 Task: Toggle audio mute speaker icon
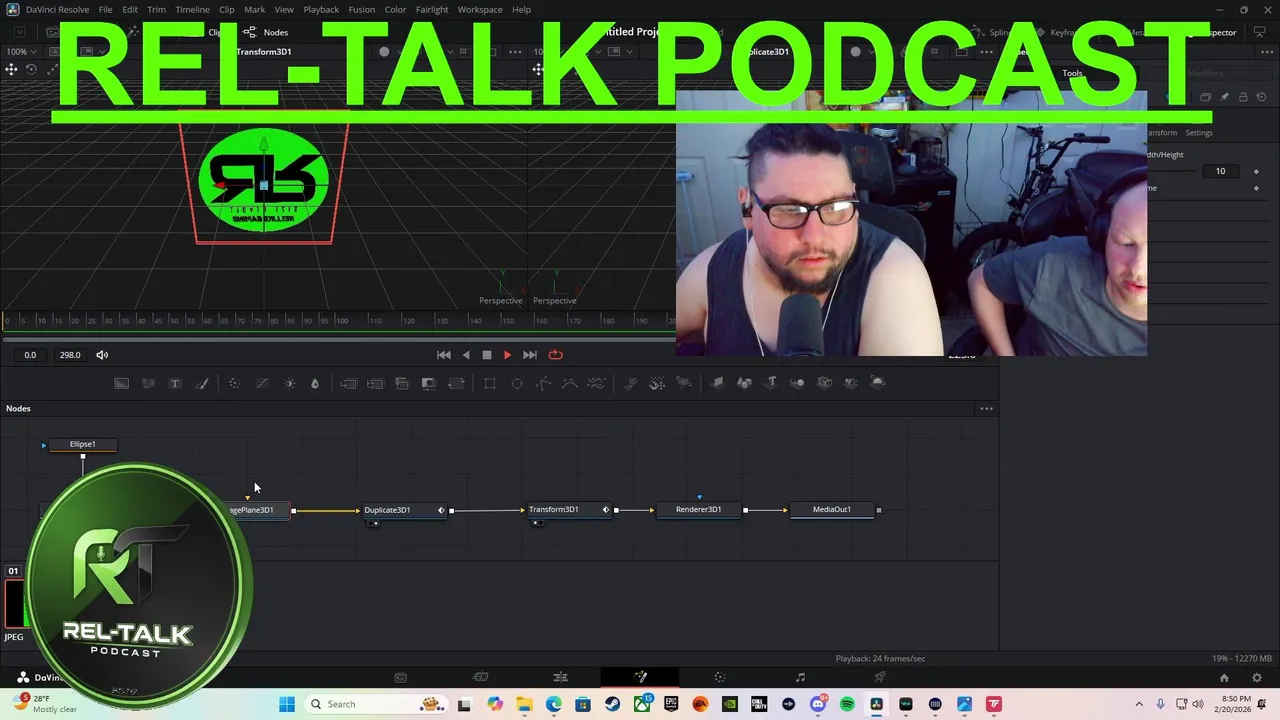102,355
